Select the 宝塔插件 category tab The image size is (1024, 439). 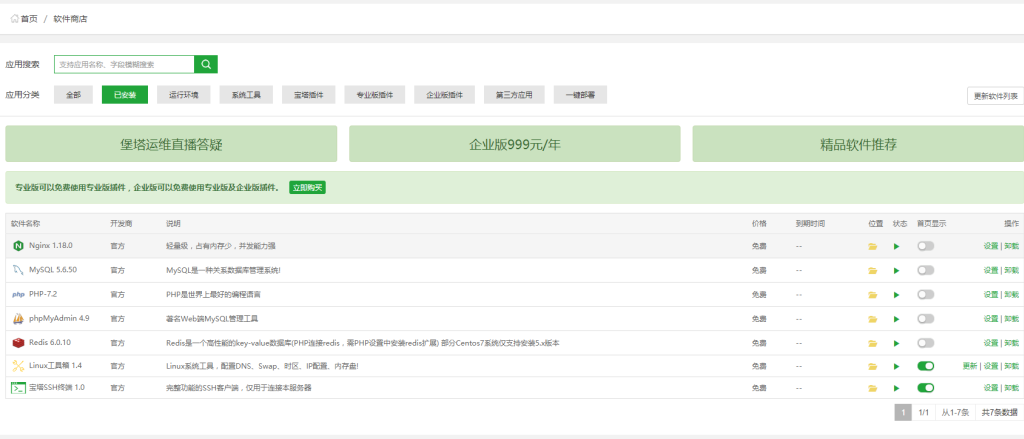coord(309,95)
